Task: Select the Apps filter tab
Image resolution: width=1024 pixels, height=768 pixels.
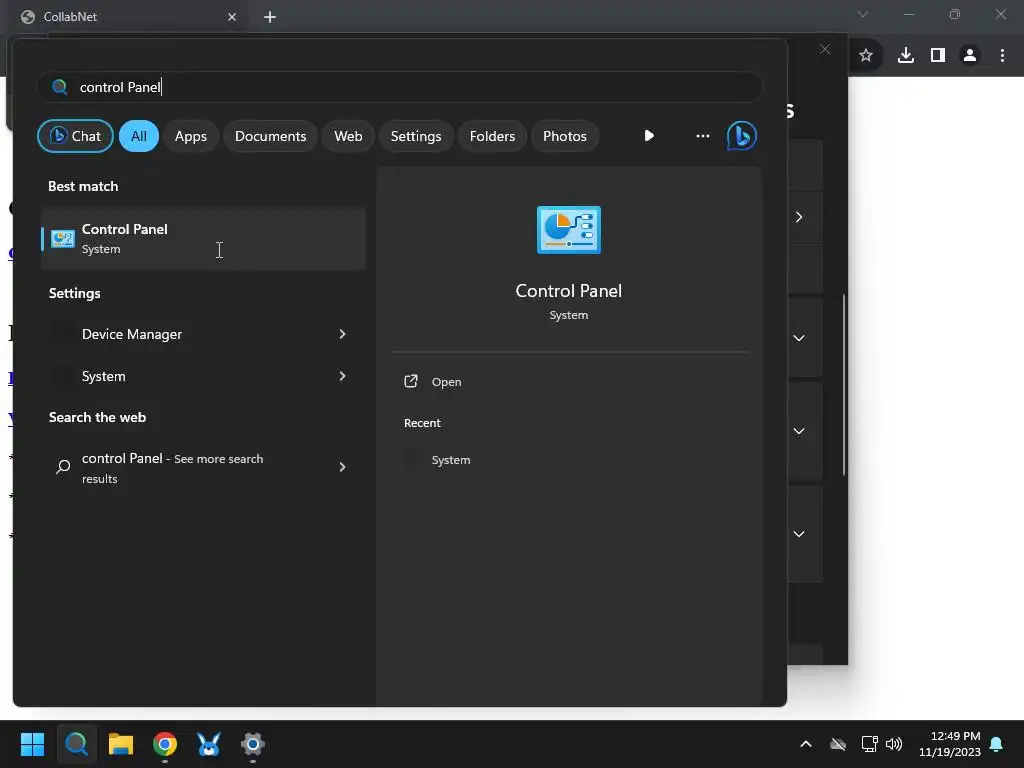Action: pyautogui.click(x=191, y=136)
